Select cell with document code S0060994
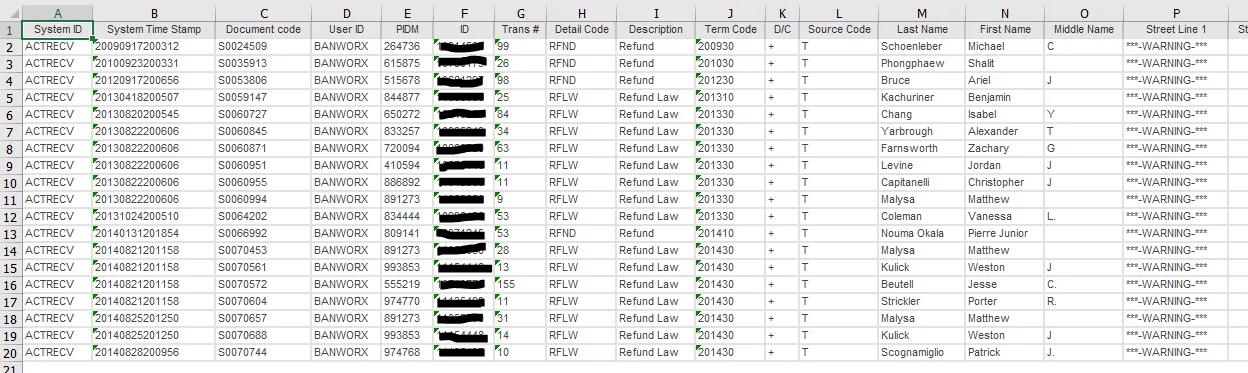 263,199
